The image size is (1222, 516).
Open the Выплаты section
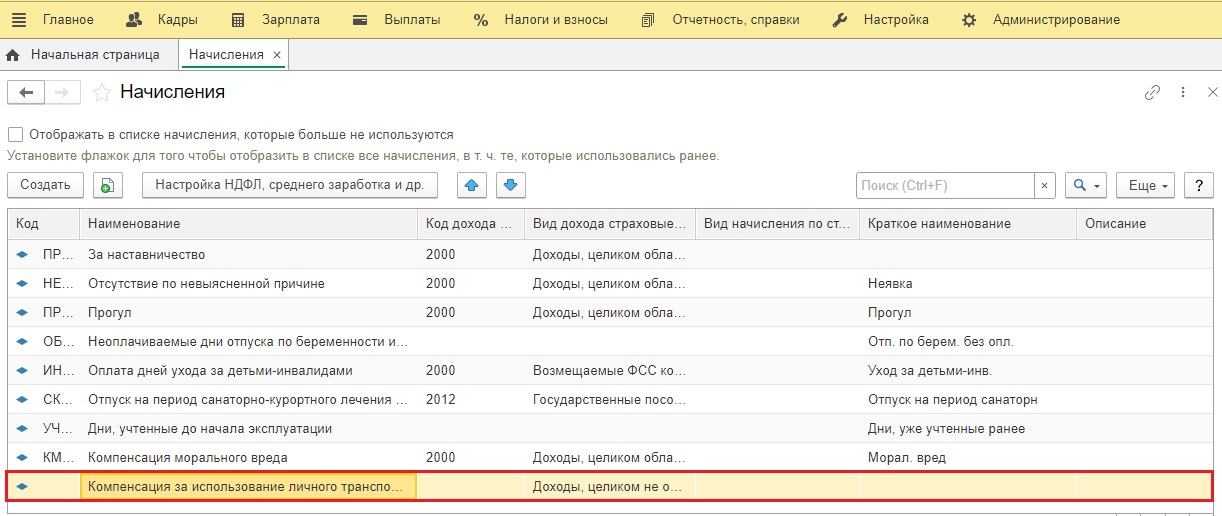[396, 19]
